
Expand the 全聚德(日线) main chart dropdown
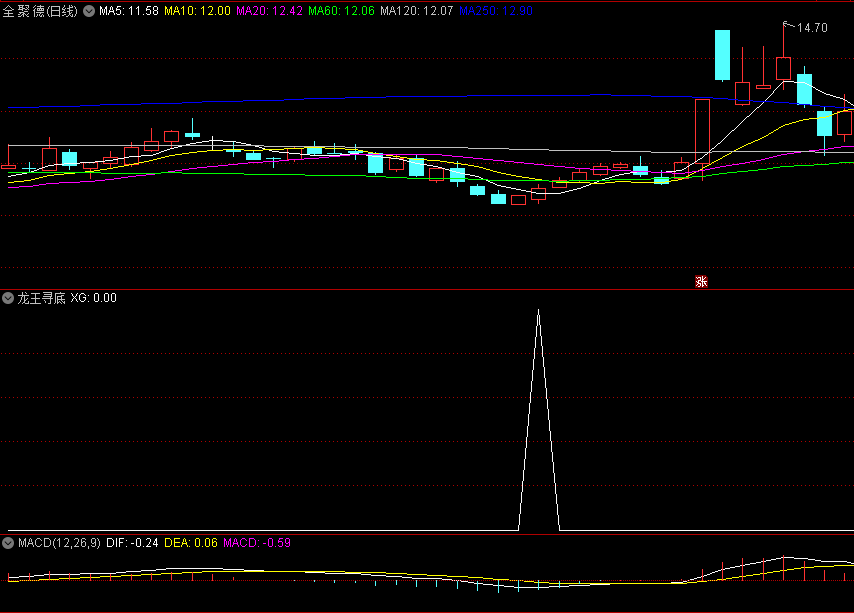click(89, 11)
